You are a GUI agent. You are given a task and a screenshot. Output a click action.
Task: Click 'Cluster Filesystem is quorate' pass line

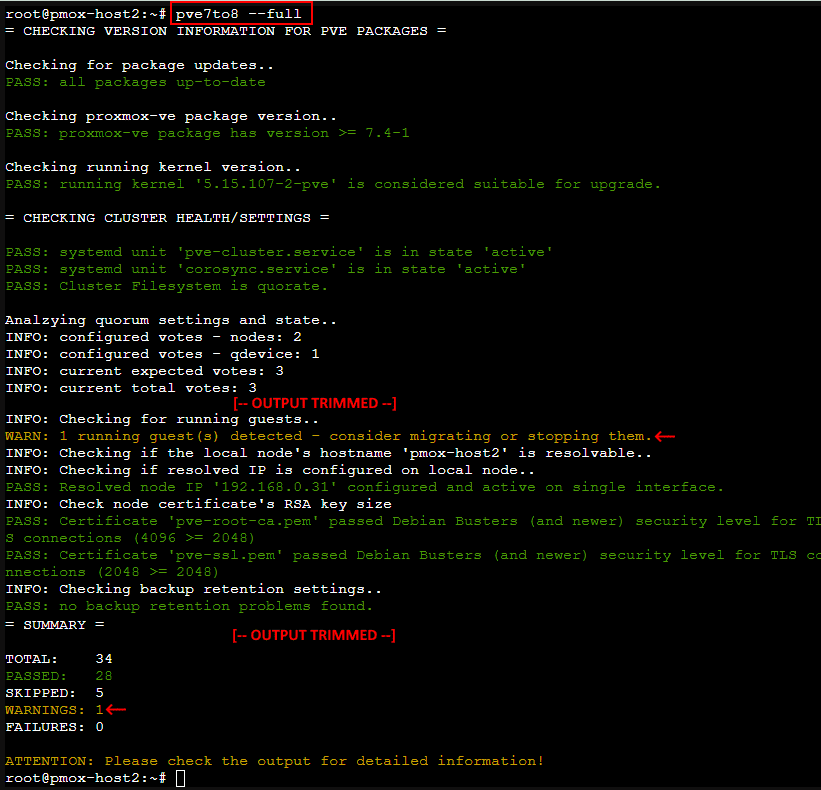pyautogui.click(x=166, y=286)
